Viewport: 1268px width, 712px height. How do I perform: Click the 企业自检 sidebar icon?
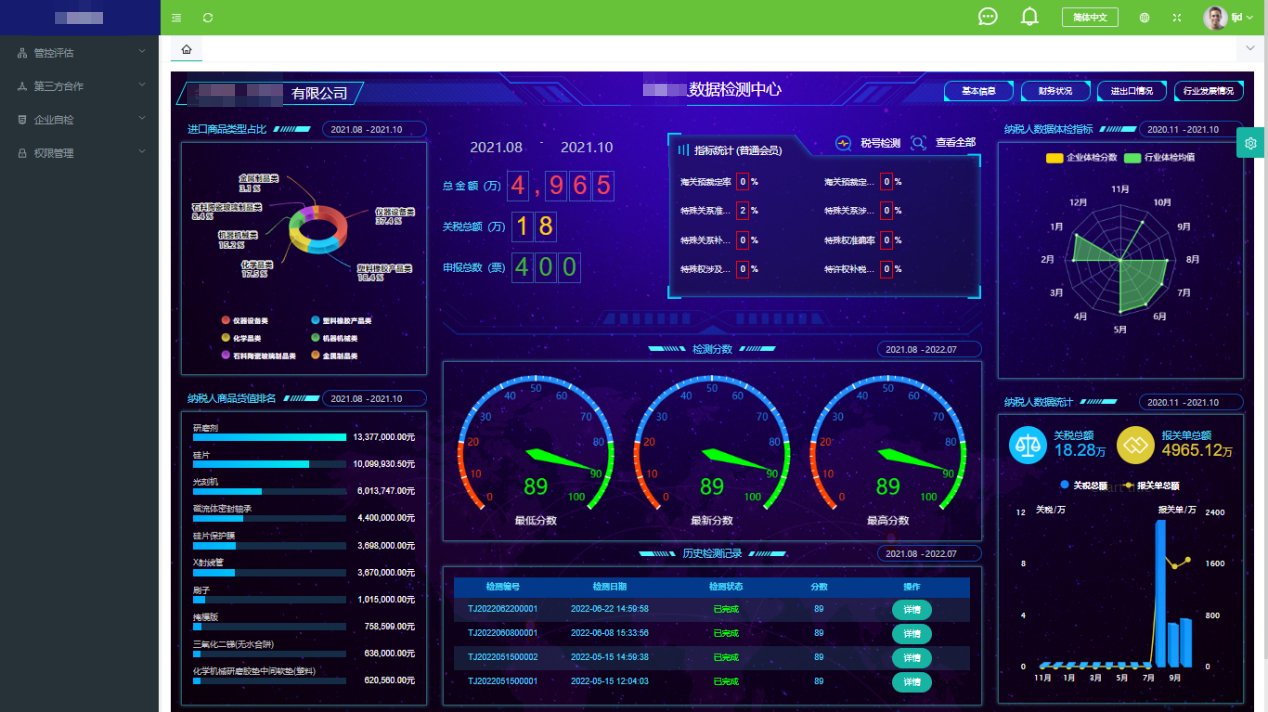(22, 119)
